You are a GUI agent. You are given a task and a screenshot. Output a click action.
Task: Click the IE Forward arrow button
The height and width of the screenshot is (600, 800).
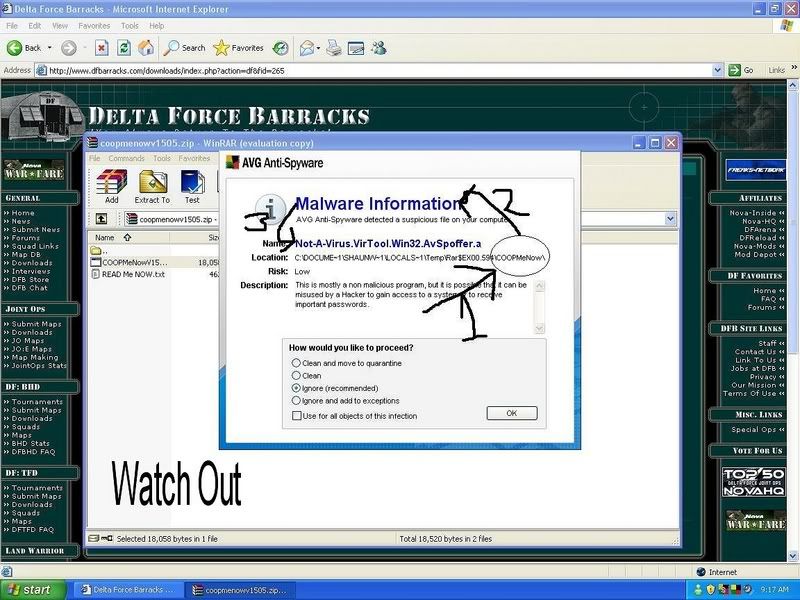point(68,48)
